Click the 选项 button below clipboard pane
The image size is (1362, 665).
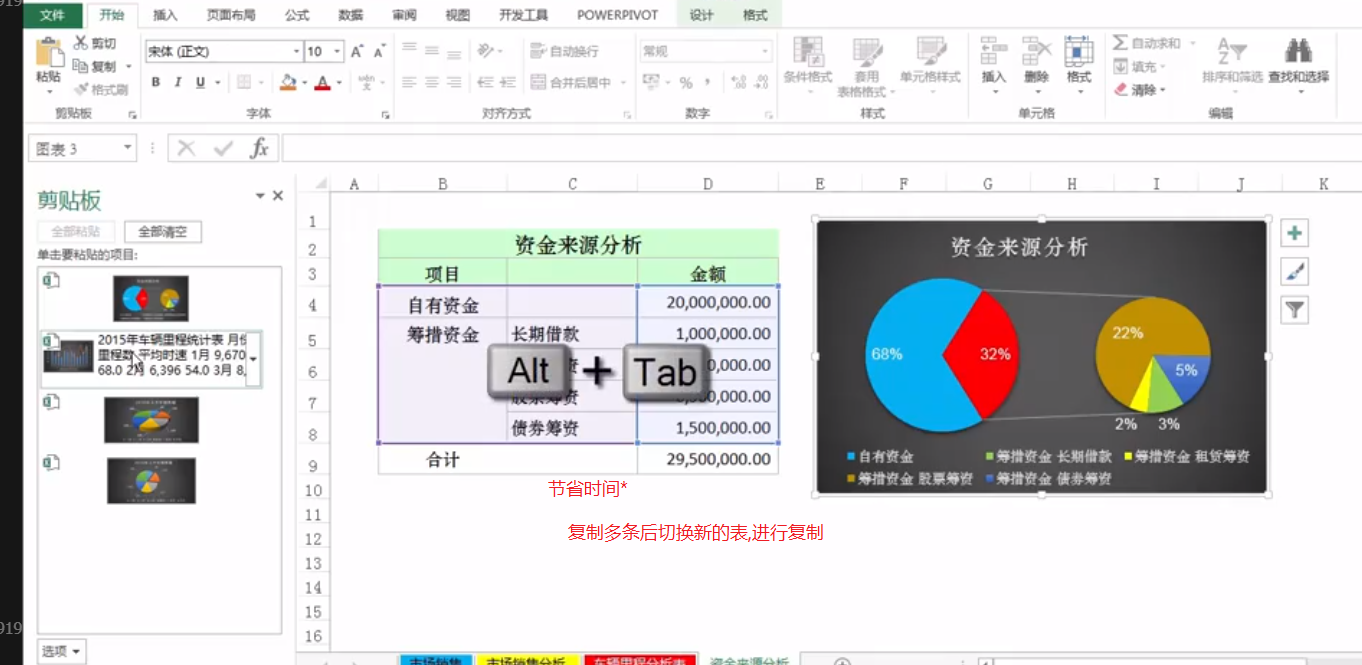coord(59,650)
